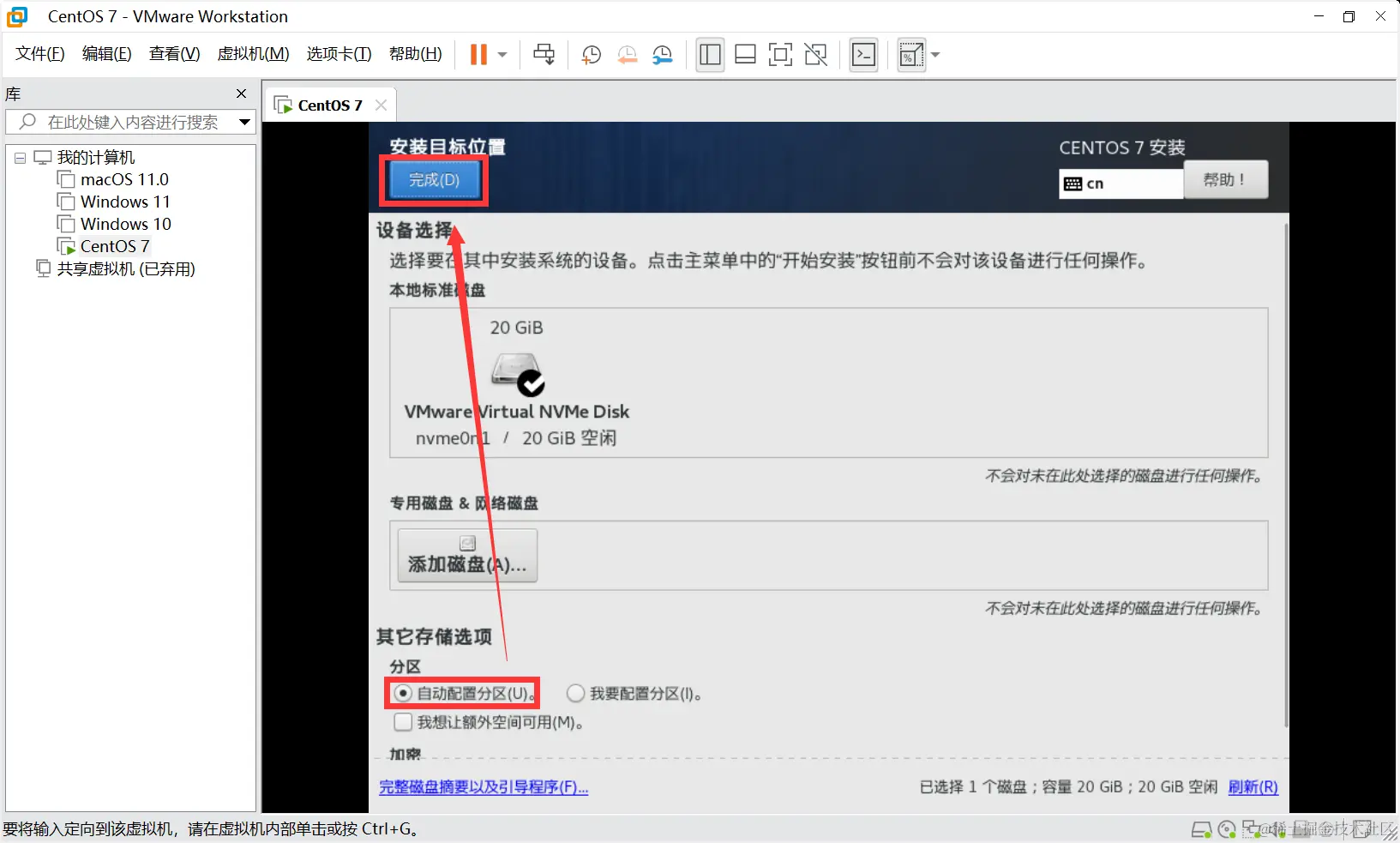
Task: Select 共享虚拟机 (已弃用) in the library
Action: pos(126,268)
